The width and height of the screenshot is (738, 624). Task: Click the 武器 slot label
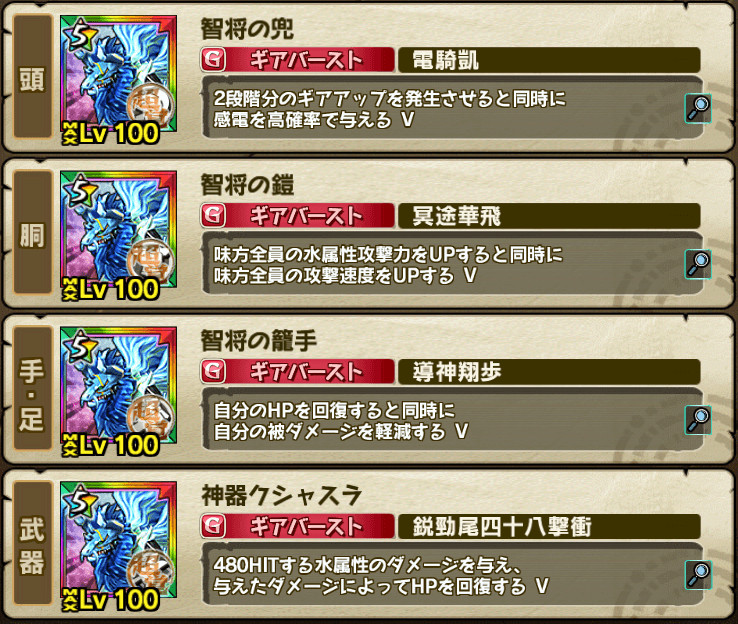(x=32, y=543)
